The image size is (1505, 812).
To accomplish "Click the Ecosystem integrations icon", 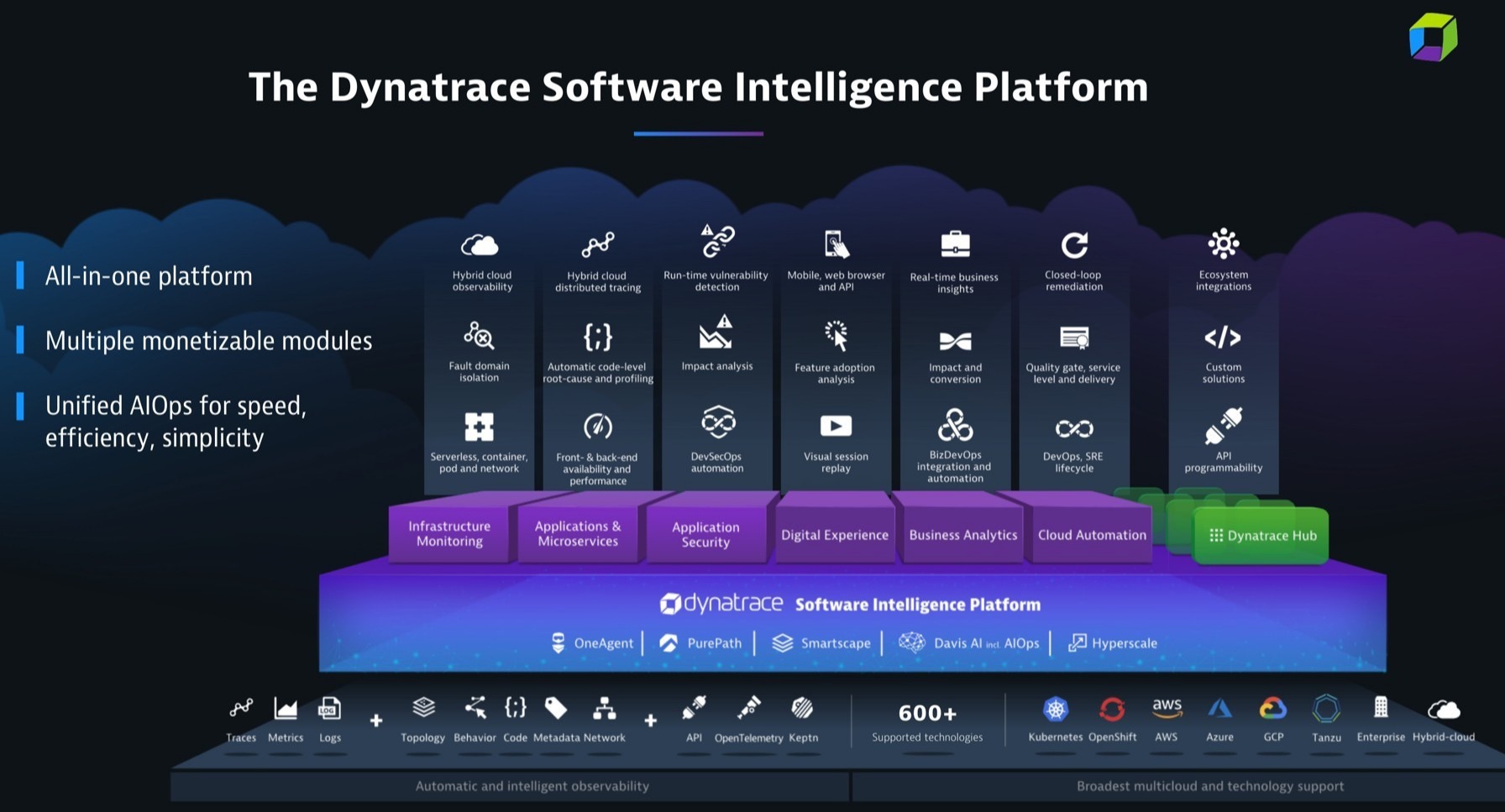I will click(x=1224, y=244).
